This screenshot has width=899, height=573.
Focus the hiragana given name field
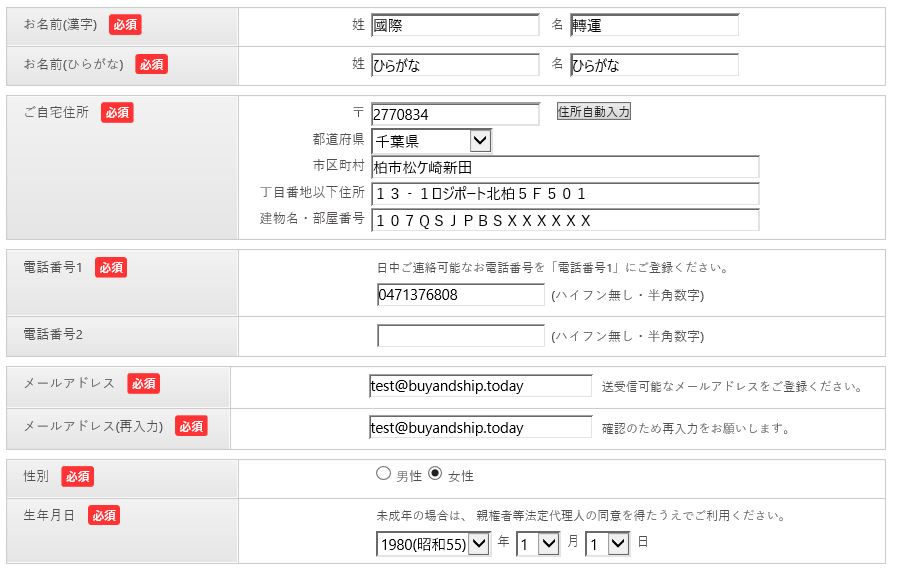[654, 65]
